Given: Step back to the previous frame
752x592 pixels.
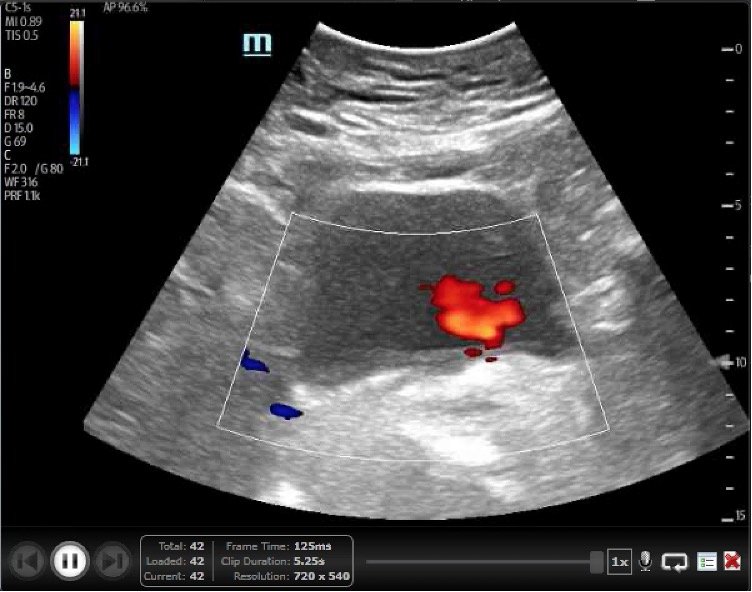Looking at the screenshot, I should (26, 561).
